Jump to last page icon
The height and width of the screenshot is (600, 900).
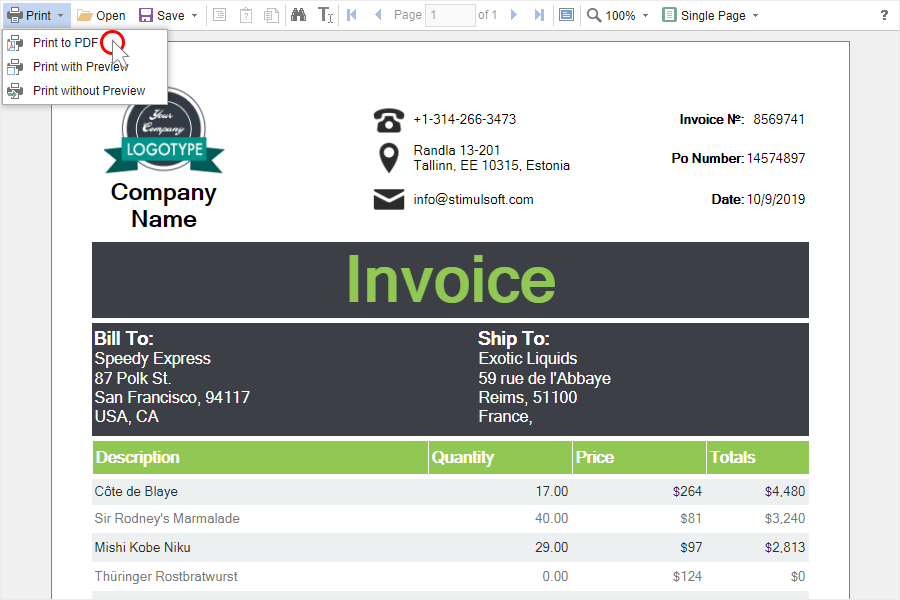click(540, 16)
